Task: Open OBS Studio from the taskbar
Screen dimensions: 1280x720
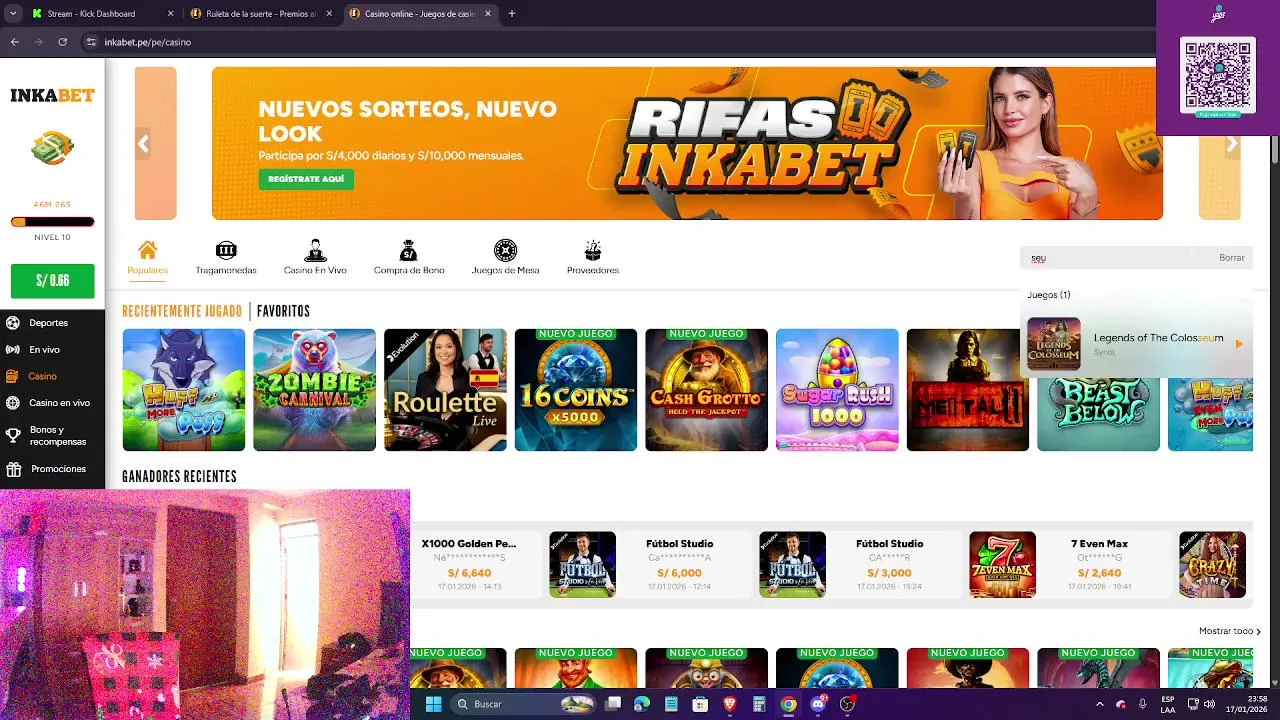Action: 848,704
